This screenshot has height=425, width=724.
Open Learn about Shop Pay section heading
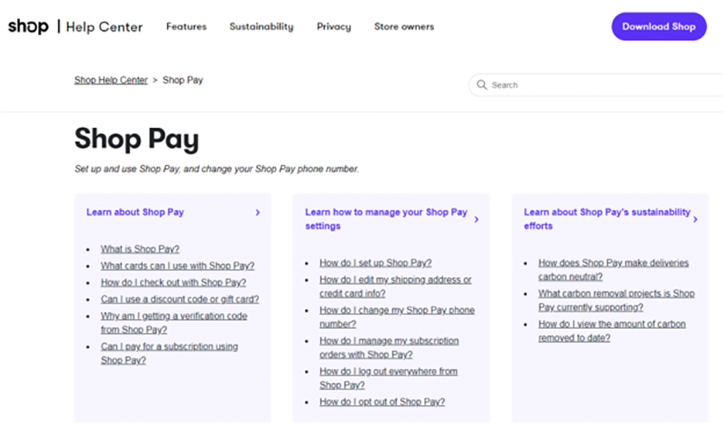[x=135, y=212]
